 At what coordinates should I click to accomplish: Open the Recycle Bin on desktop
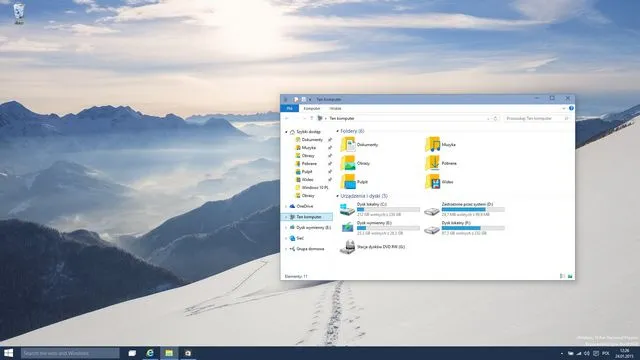point(19,13)
